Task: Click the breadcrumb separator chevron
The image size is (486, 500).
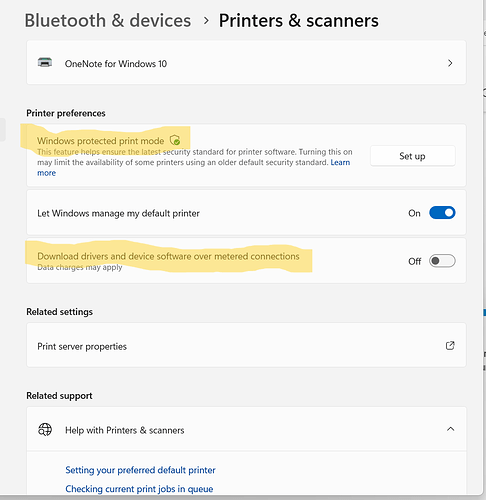Action: [x=206, y=21]
